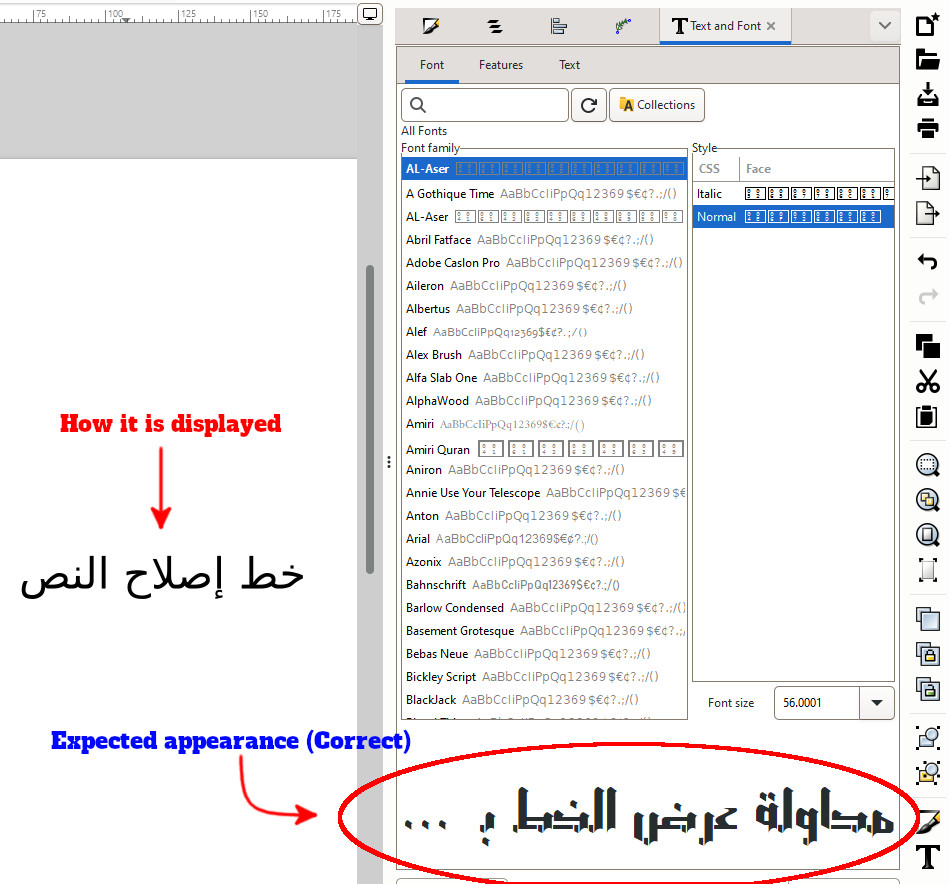950x884 pixels.
Task: Copy the selection
Action: pos(928,346)
